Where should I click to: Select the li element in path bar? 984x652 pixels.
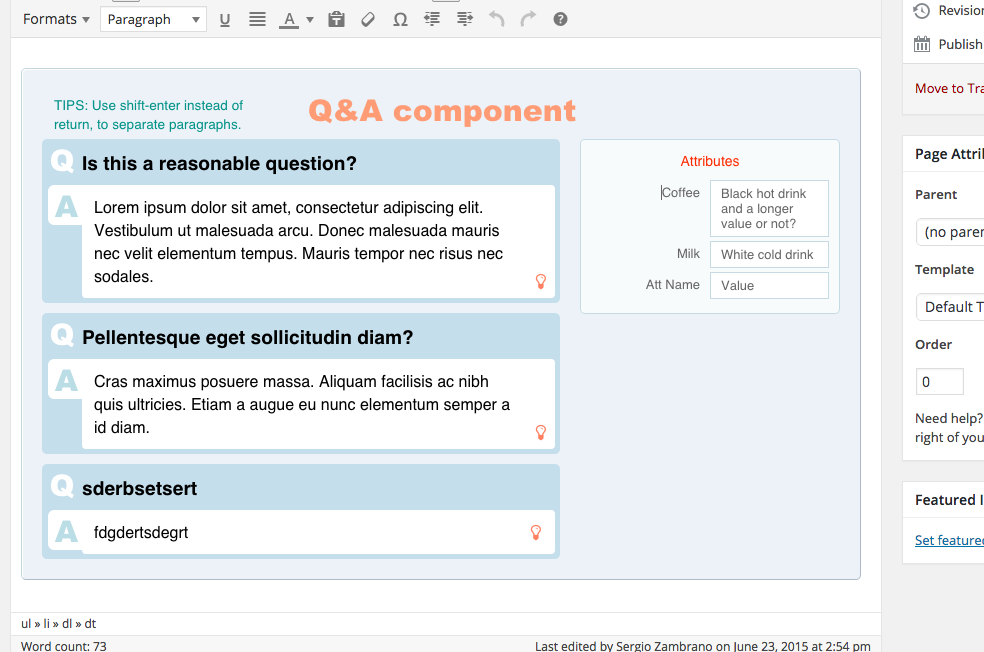click(x=46, y=624)
